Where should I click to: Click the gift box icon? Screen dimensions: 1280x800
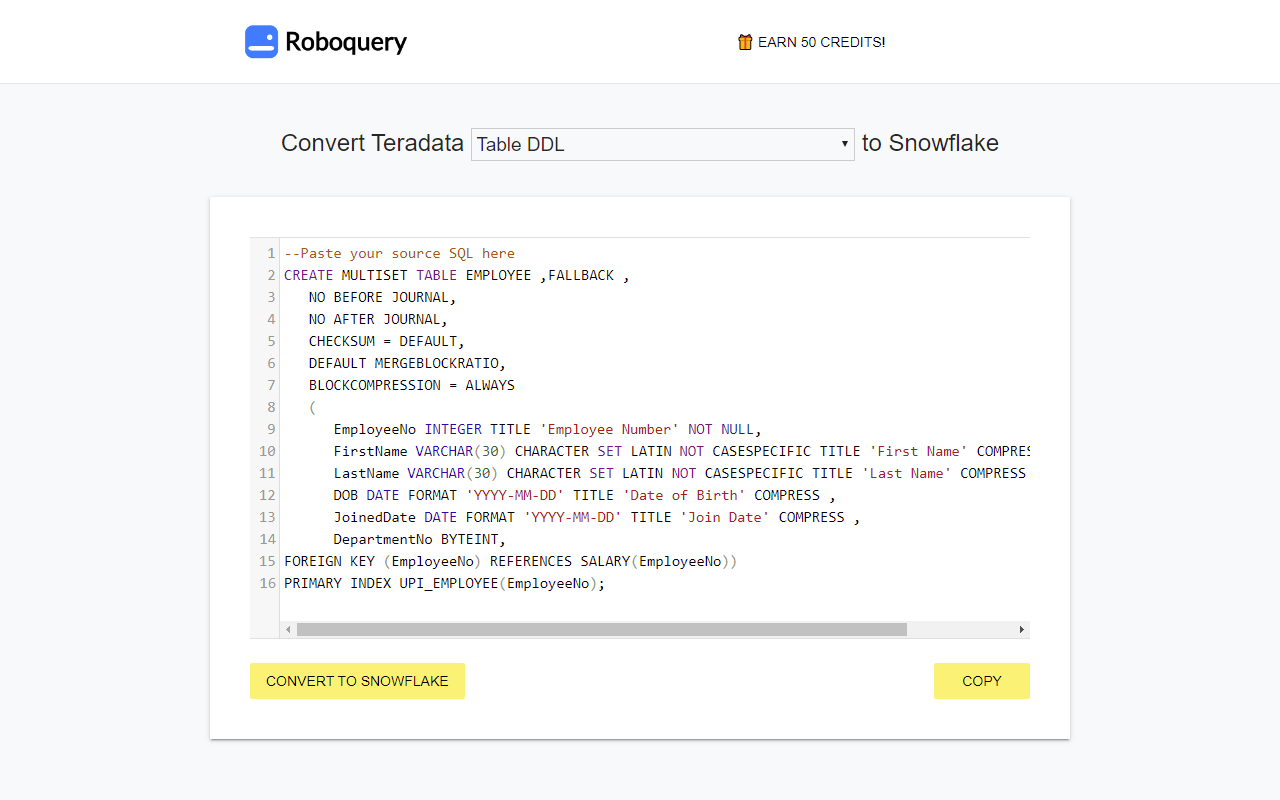745,42
